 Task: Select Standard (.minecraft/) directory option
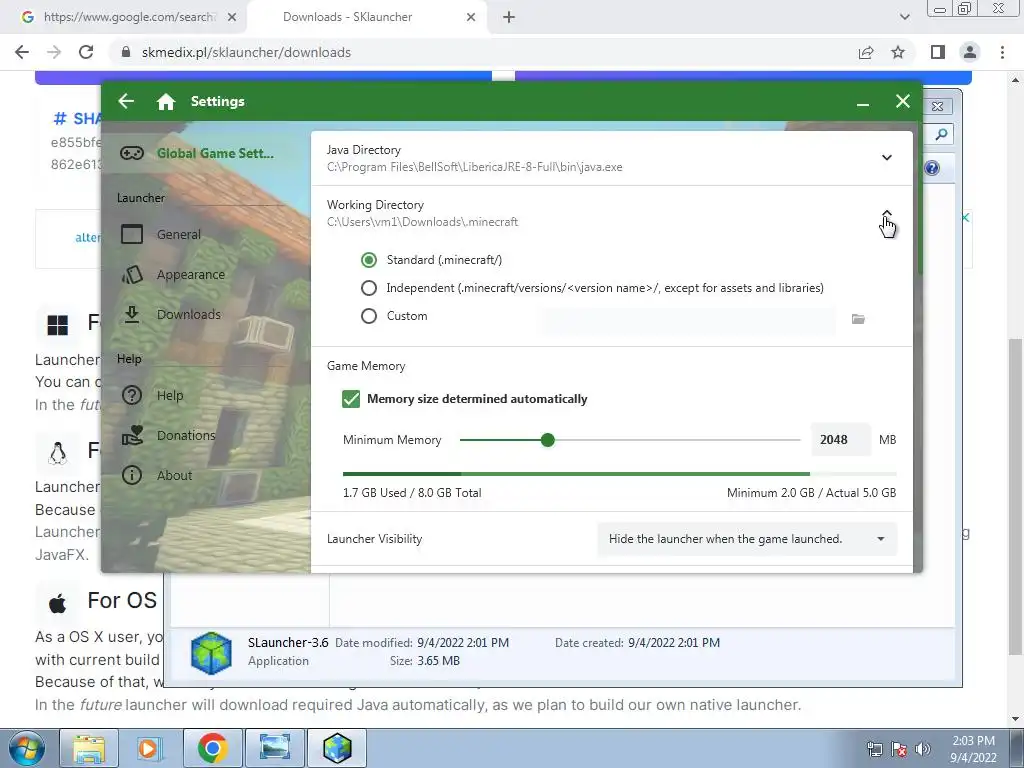pos(369,260)
